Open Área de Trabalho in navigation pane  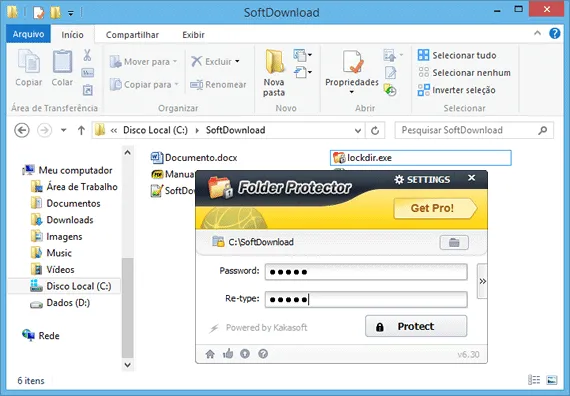pyautogui.click(x=74, y=187)
